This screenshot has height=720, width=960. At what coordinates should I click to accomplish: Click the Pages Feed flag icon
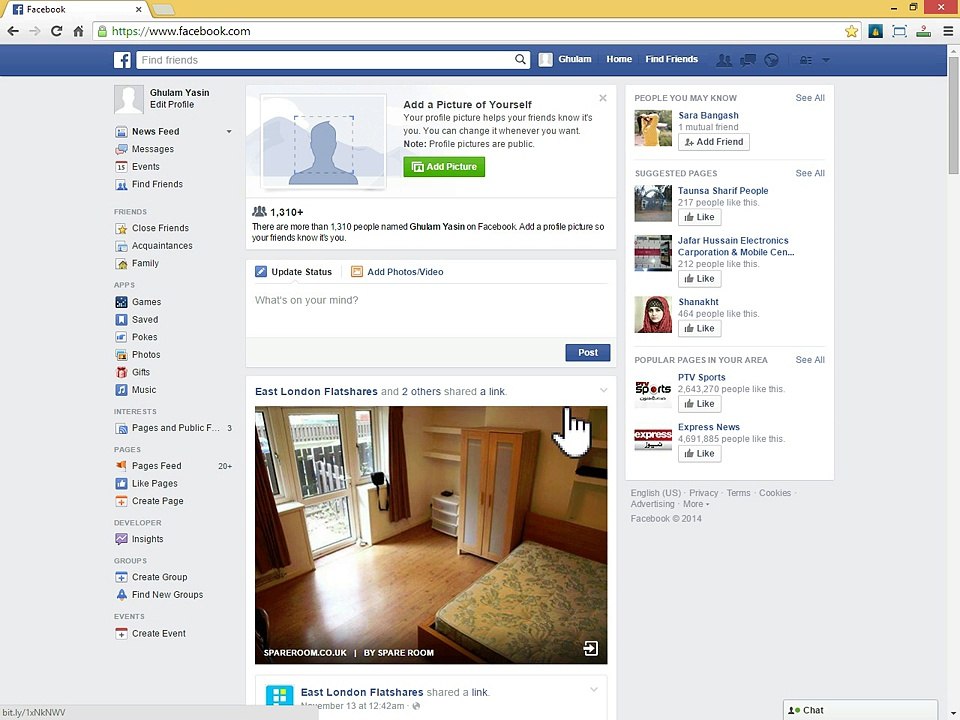(121, 466)
